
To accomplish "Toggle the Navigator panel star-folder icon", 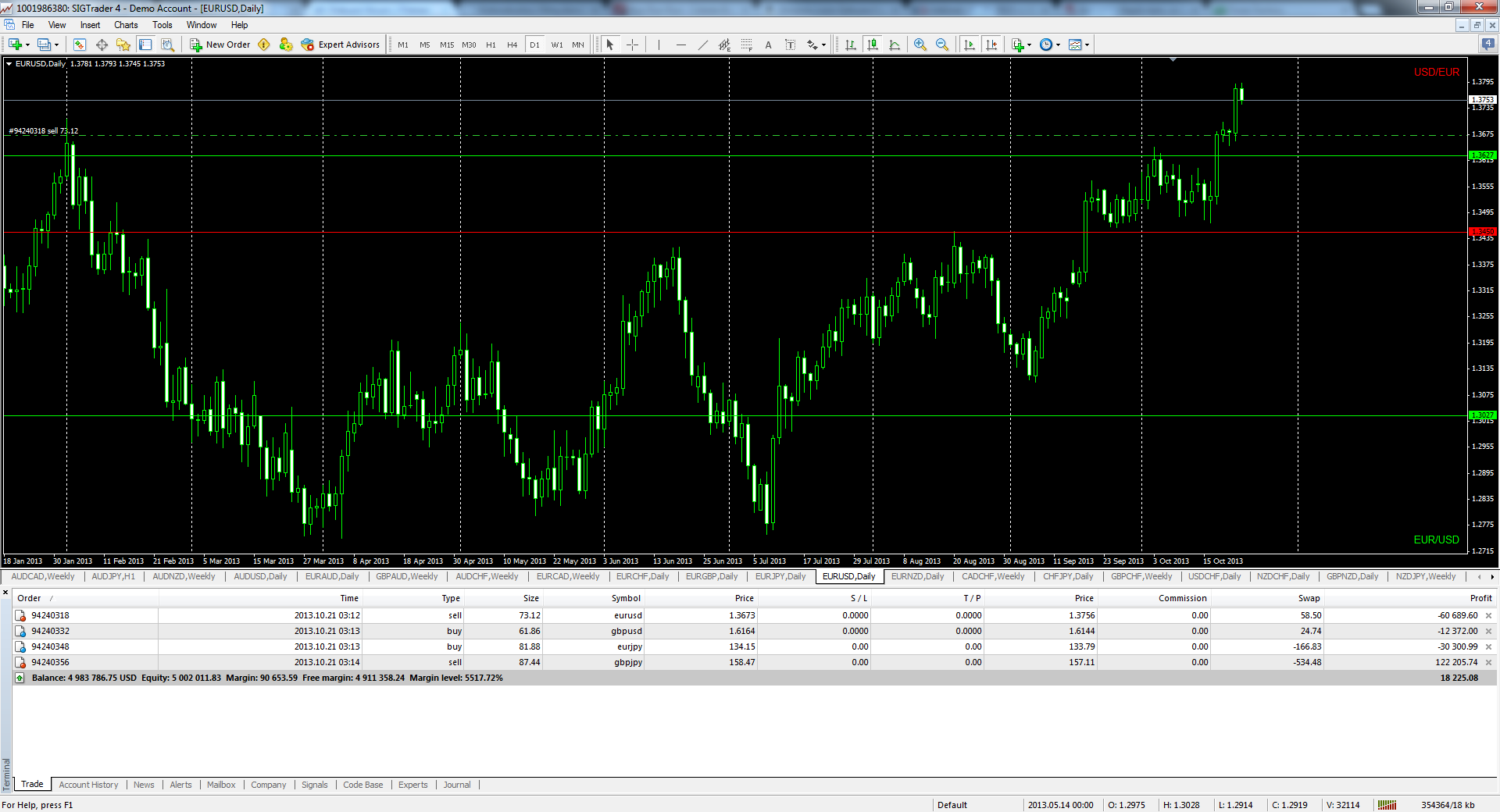I will click(123, 45).
